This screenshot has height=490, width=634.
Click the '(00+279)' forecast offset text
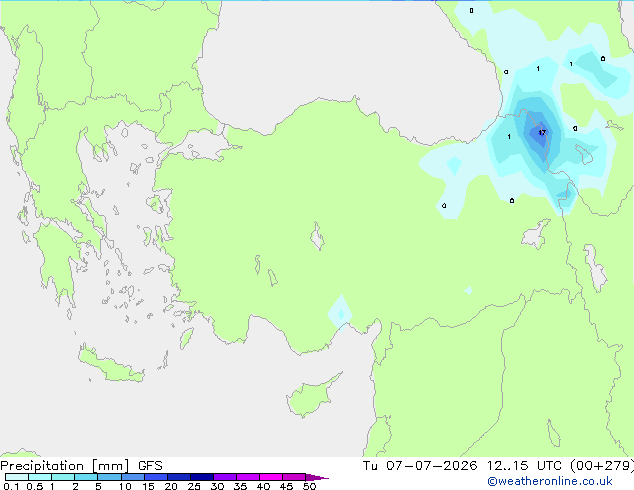point(602,466)
